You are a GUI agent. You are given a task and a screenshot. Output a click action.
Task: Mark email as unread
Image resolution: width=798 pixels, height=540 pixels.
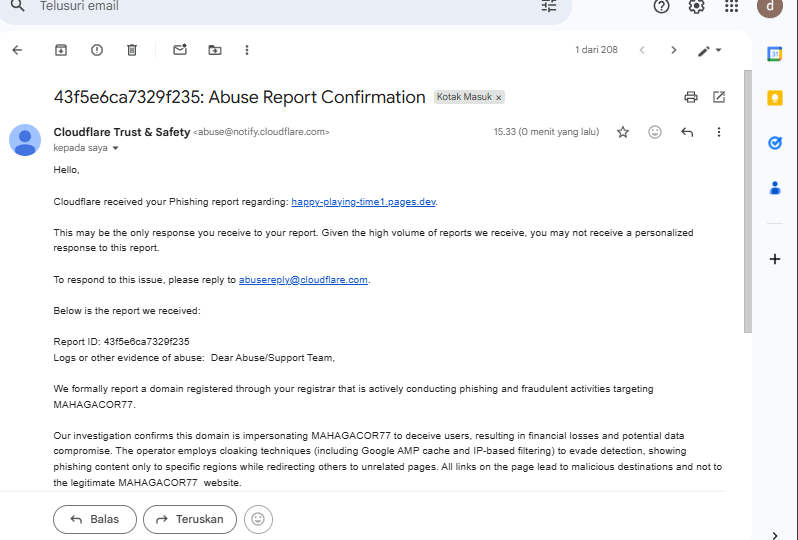tap(180, 49)
